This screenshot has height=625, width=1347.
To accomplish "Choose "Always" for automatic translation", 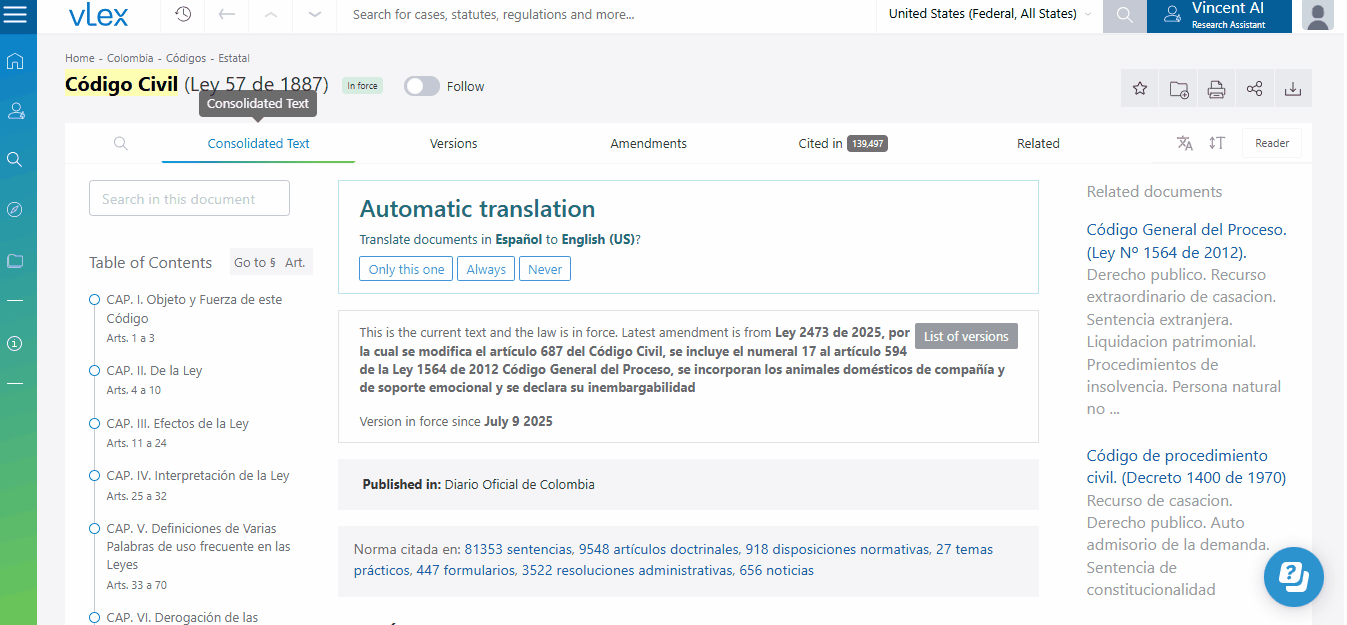I will pos(486,269).
